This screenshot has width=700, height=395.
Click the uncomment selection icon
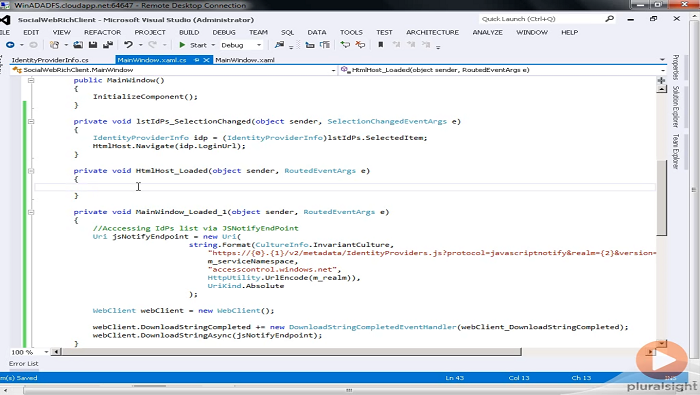pyautogui.click(x=360, y=45)
